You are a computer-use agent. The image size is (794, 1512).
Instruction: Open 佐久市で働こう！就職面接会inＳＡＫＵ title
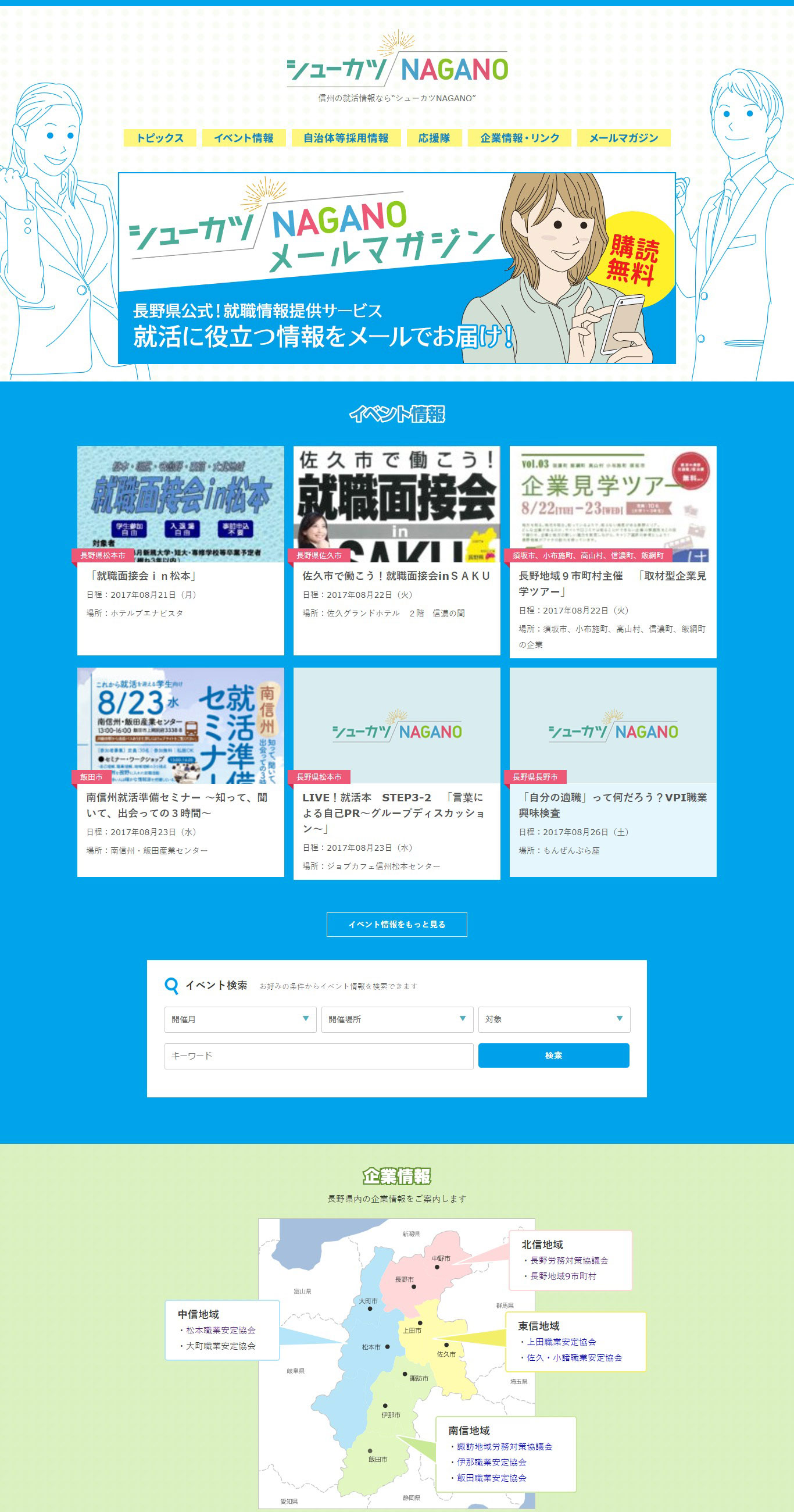396,576
